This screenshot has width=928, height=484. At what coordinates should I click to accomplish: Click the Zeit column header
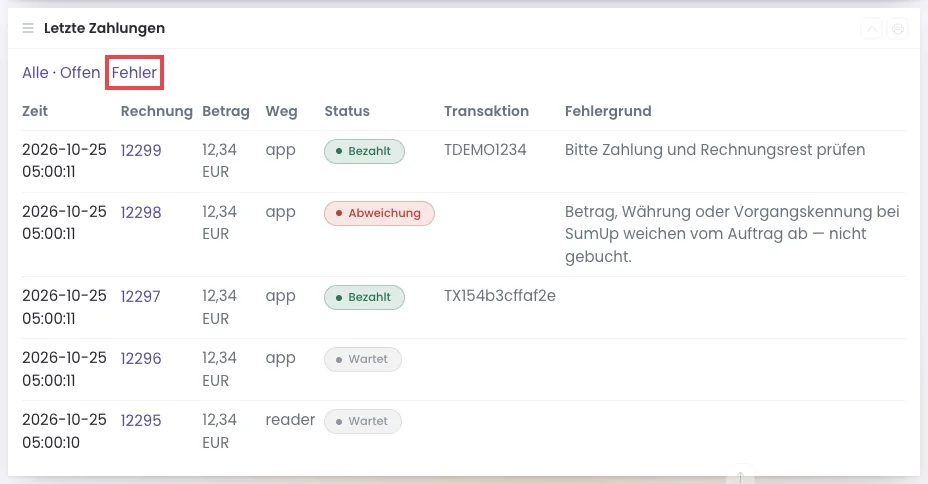point(35,111)
